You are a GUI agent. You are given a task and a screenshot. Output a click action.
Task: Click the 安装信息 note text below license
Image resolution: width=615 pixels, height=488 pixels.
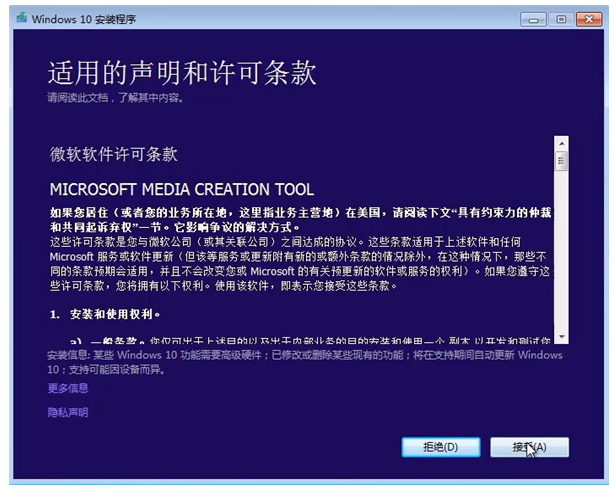(305, 362)
